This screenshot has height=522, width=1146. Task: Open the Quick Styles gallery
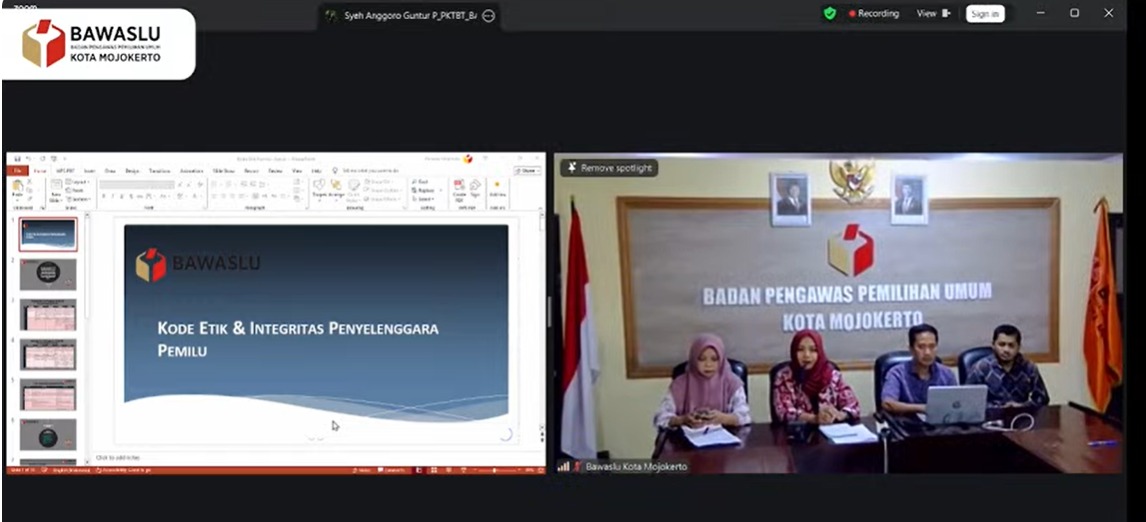pos(354,189)
